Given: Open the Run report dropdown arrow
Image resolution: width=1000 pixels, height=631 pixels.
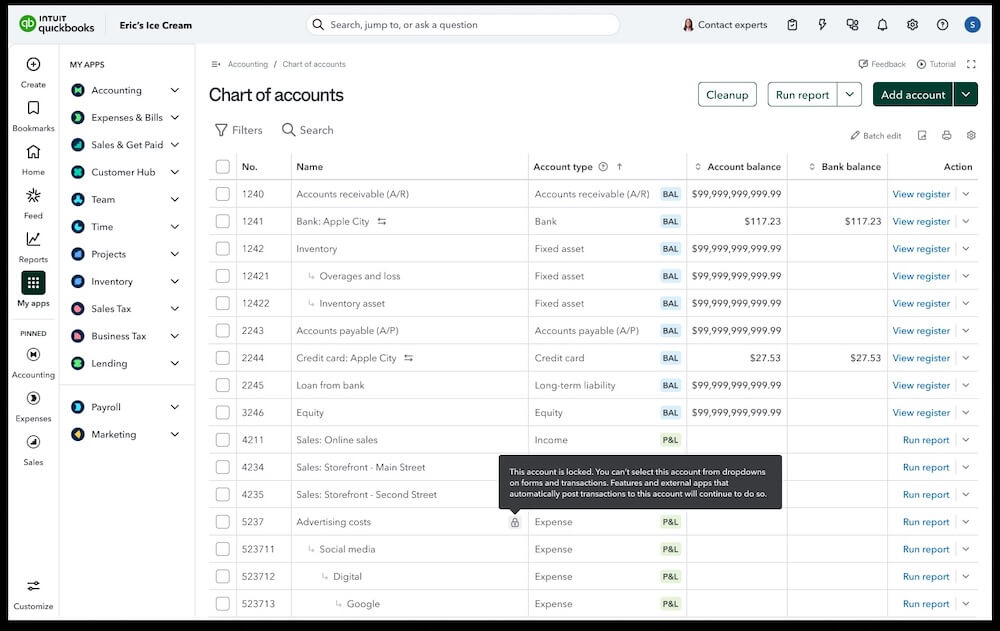Looking at the screenshot, I should click(x=849, y=94).
